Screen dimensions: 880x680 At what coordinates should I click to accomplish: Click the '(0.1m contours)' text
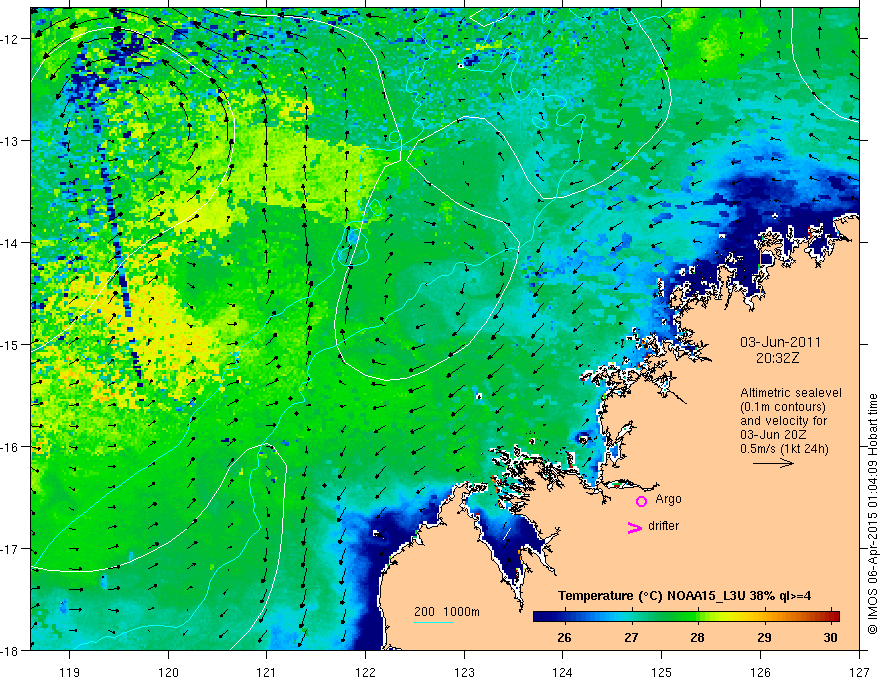(783, 407)
